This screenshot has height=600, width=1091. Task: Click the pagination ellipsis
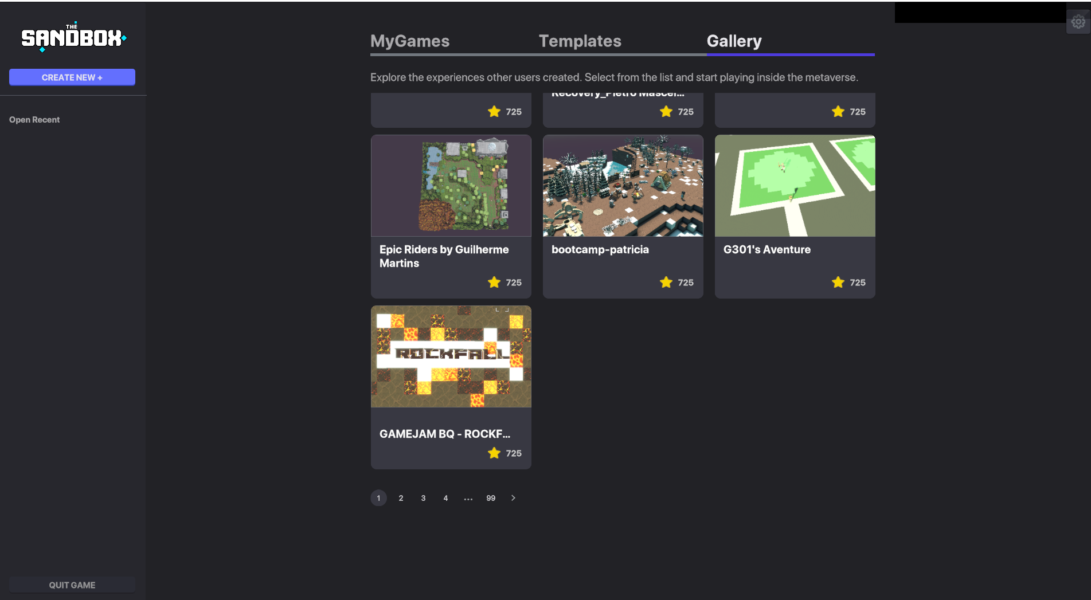click(468, 498)
